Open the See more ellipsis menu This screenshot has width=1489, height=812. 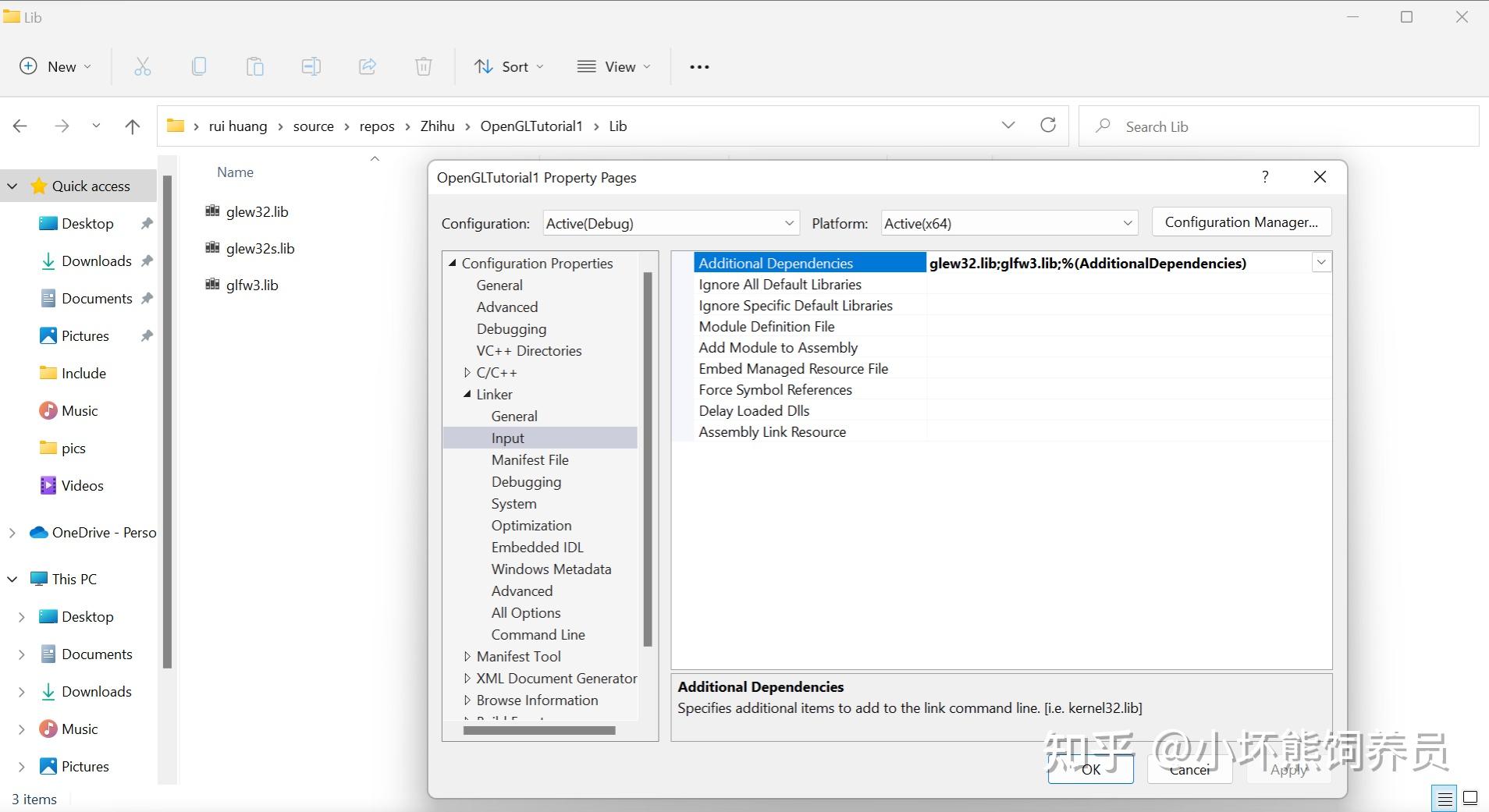tap(699, 67)
